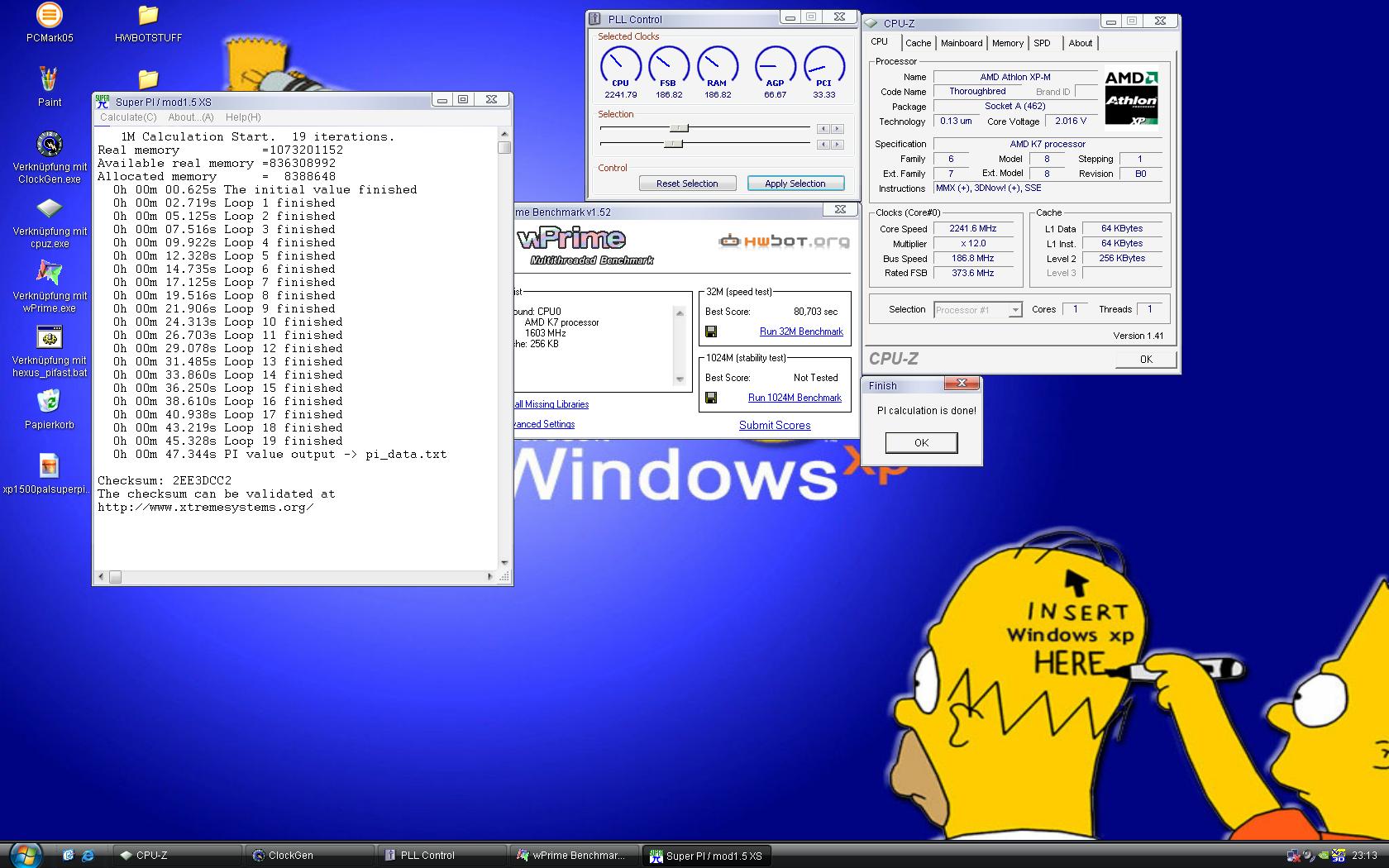Click the Super PI title bar icon
Screen dimensions: 1389x868
tap(103, 101)
